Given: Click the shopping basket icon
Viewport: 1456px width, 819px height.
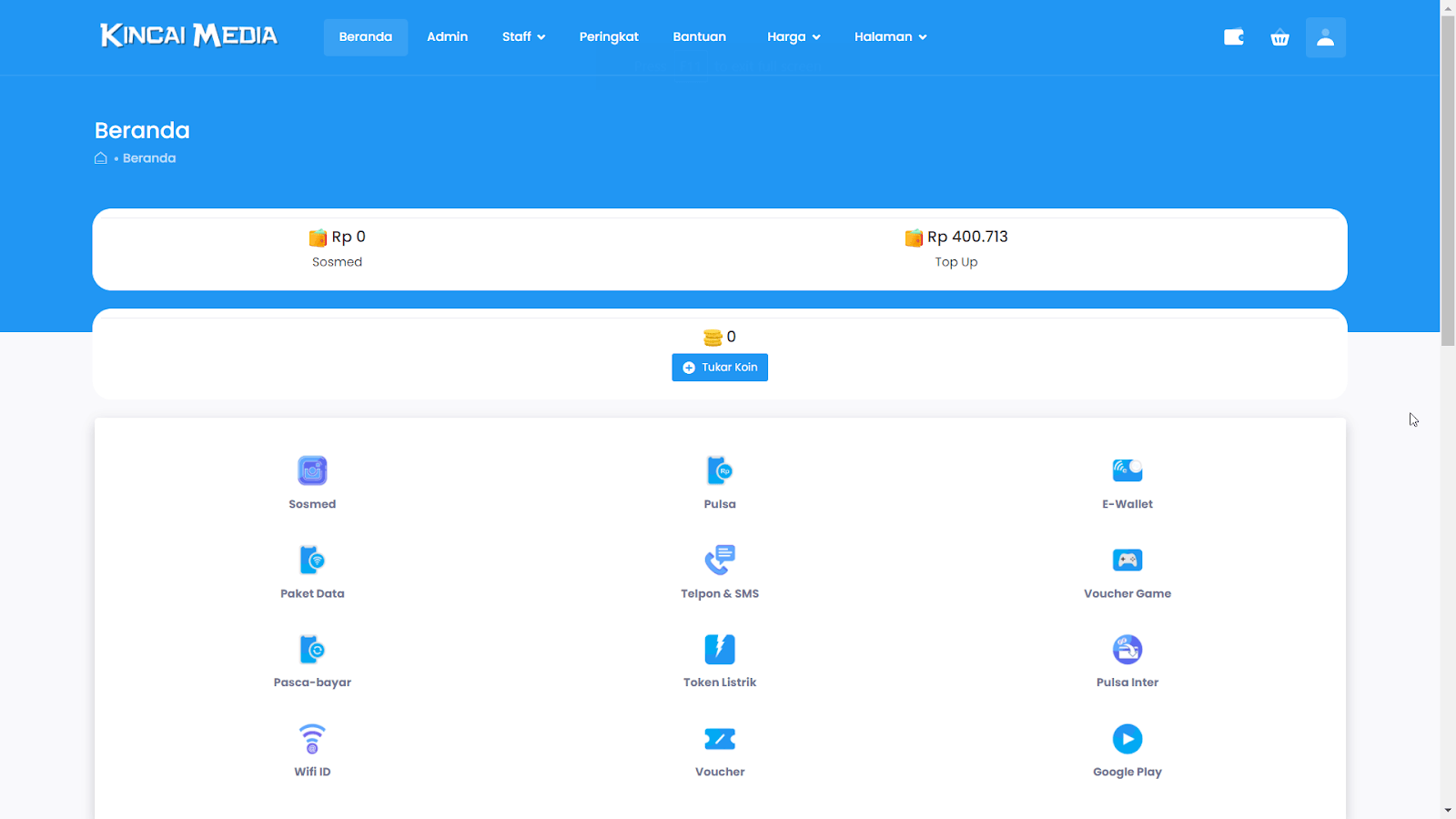Looking at the screenshot, I should 1279,37.
